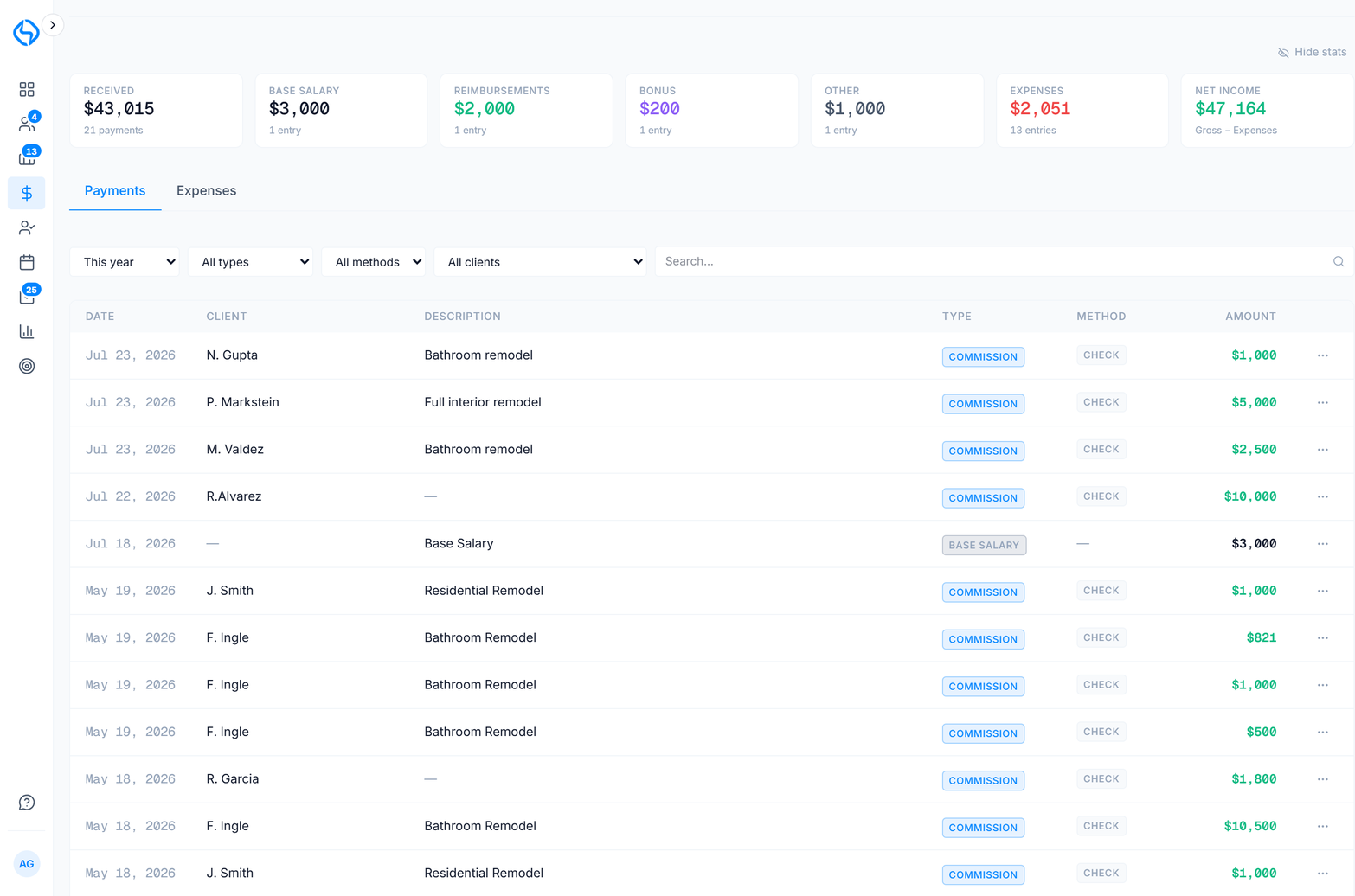The width and height of the screenshot is (1355, 896).
Task: Click client name R.Alvarez
Action: coord(234,496)
